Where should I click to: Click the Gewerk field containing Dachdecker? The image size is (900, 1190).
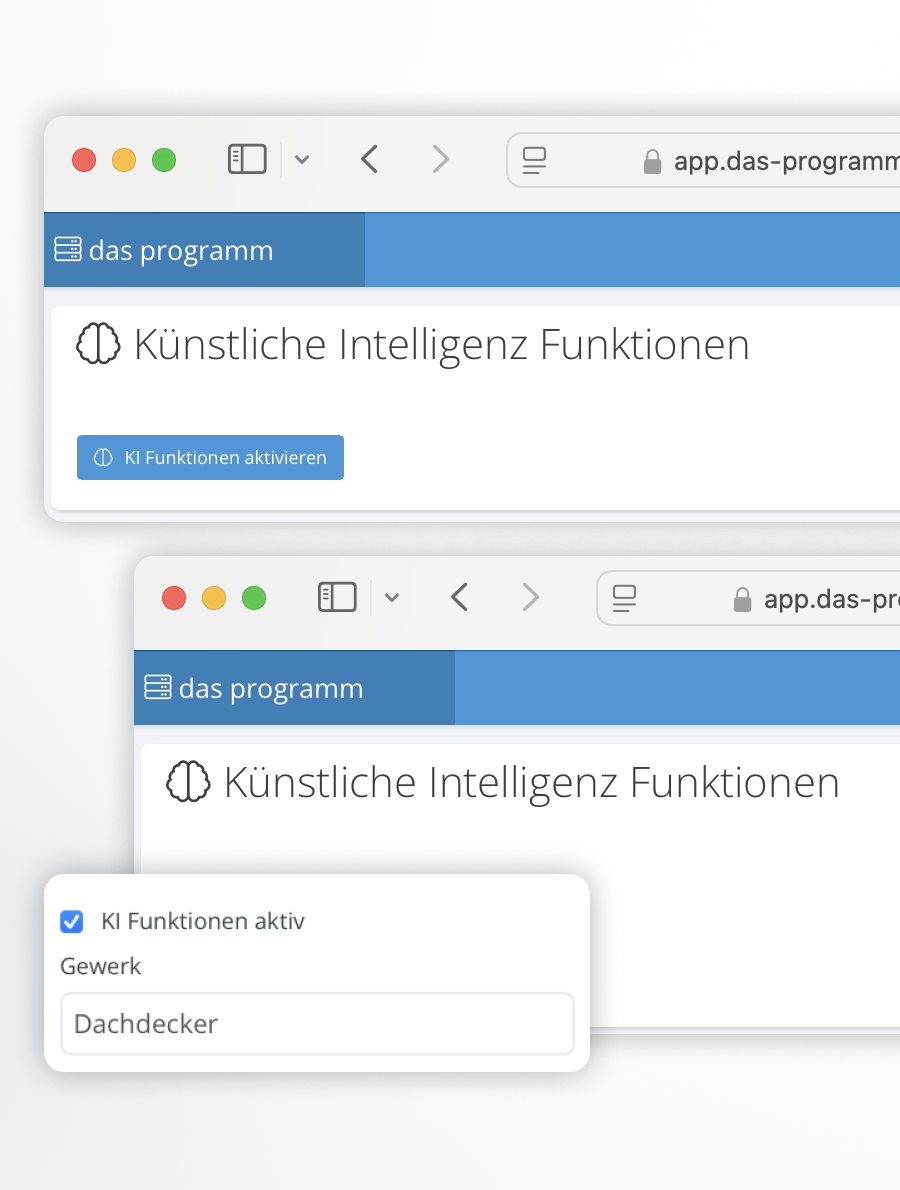click(317, 1024)
